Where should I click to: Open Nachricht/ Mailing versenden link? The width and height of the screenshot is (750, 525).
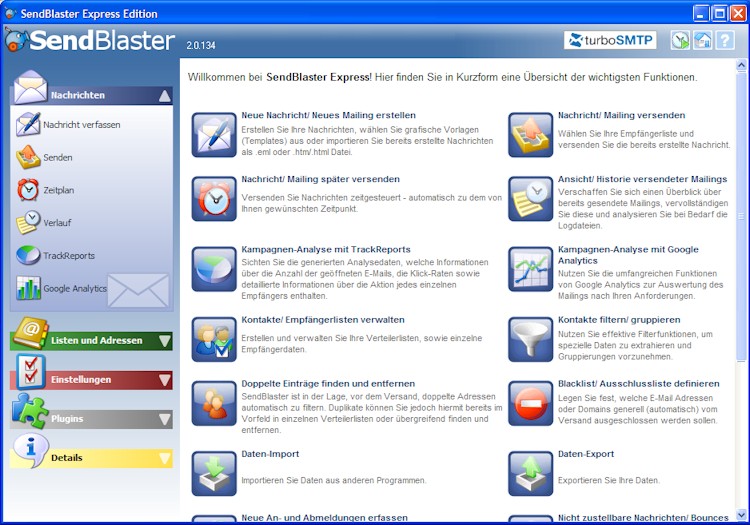(621, 115)
